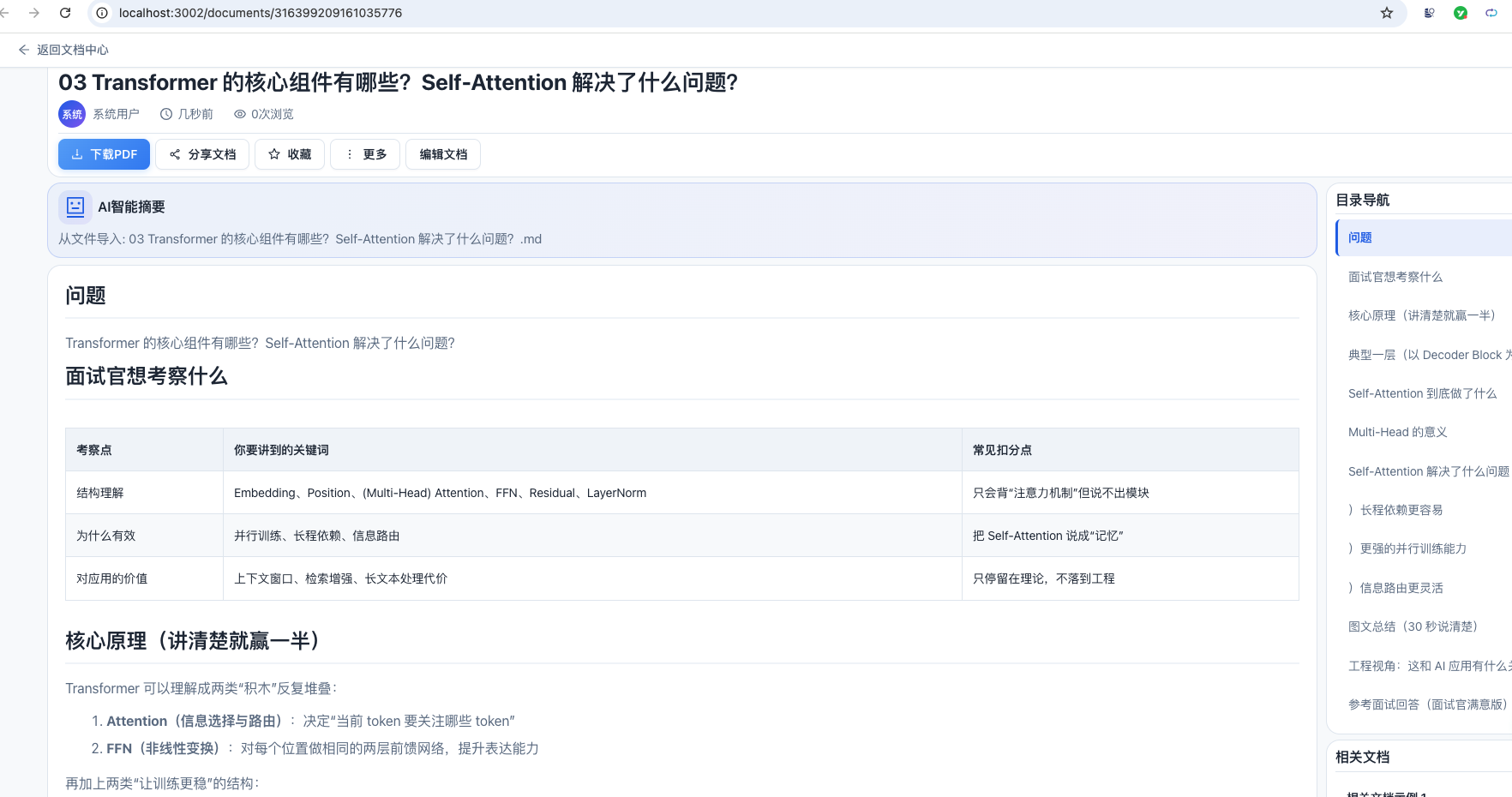Click the AI智能摘要 heading

click(x=131, y=207)
